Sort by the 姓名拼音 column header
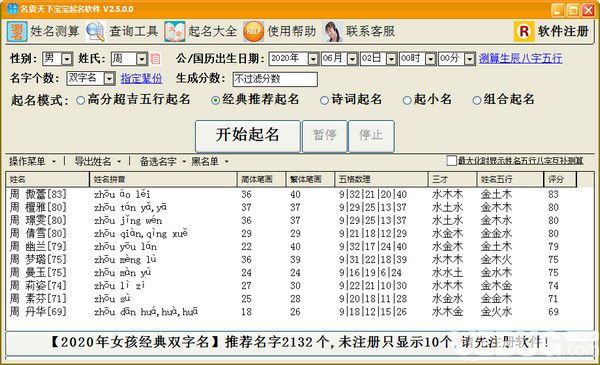Viewport: 600px width, 365px height. [163, 179]
